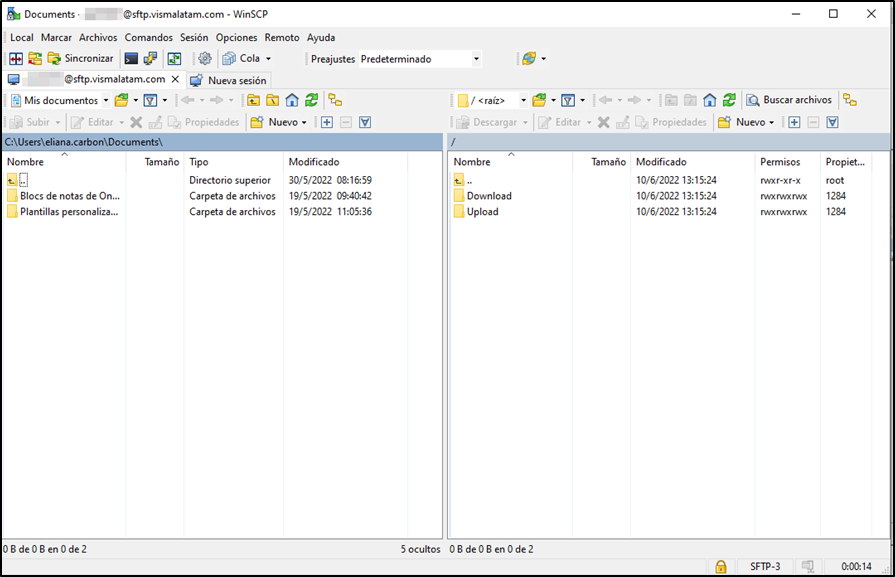Sort remote panel by Tamaño column
This screenshot has height=577, width=895.
(x=601, y=162)
